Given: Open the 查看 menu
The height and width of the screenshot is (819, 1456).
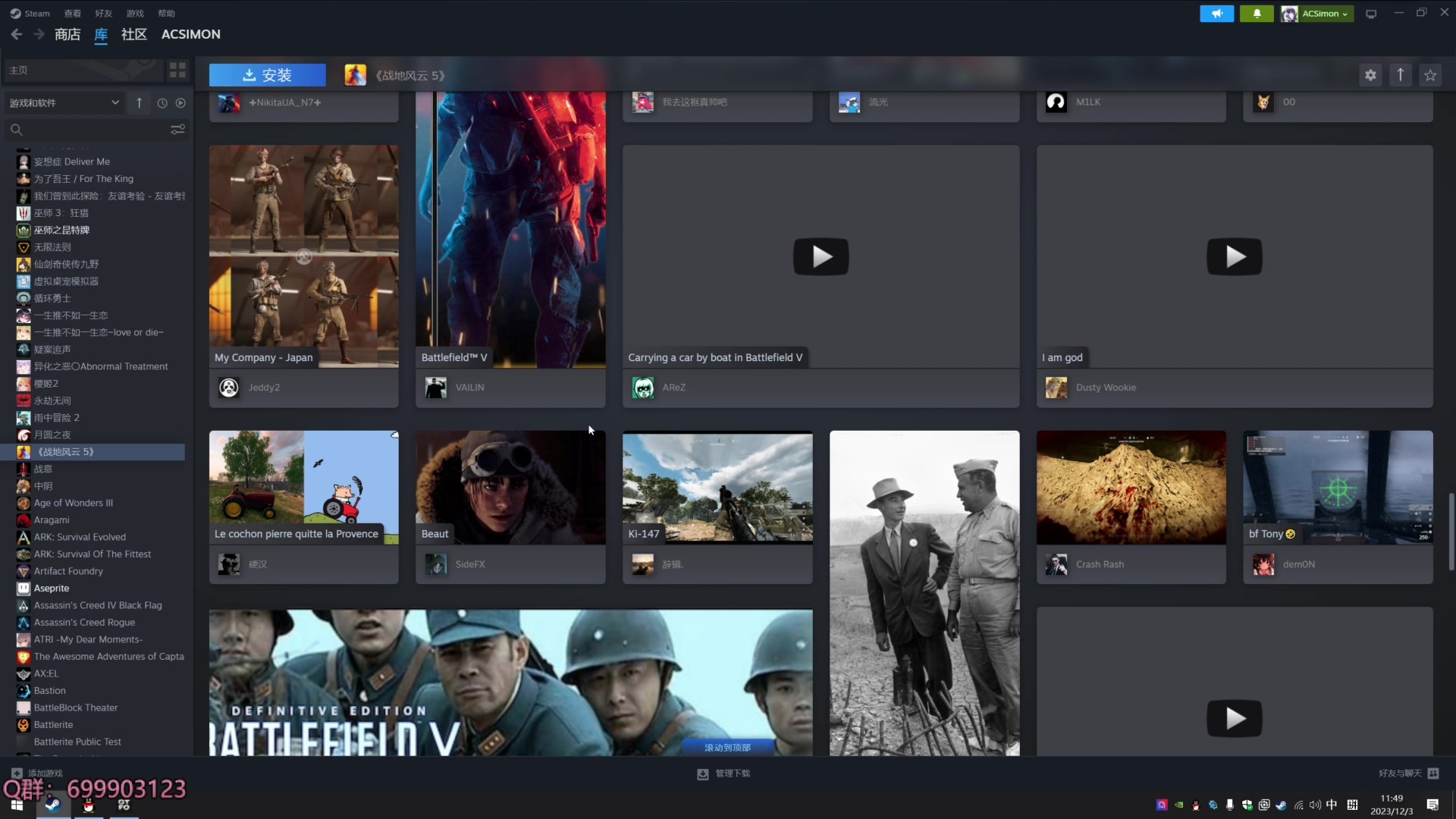Looking at the screenshot, I should 73,14.
